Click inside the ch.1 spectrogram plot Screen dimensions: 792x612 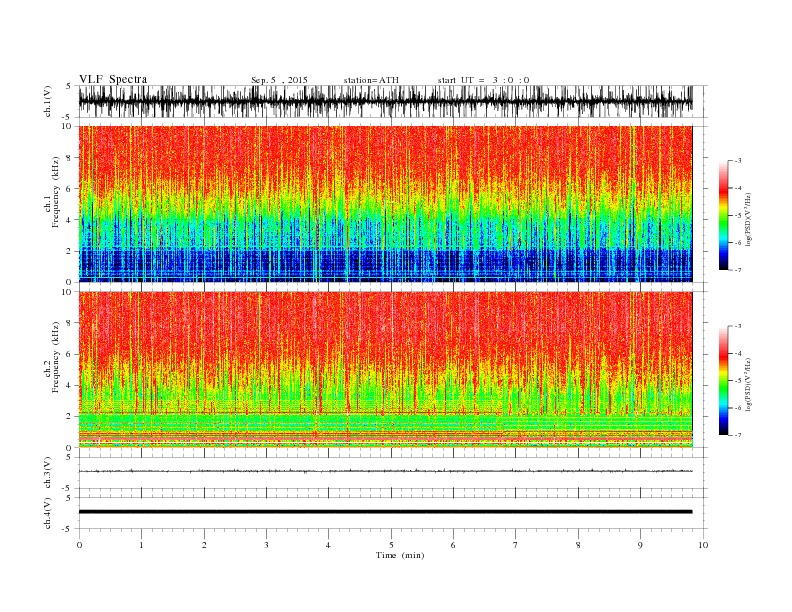pyautogui.click(x=385, y=204)
